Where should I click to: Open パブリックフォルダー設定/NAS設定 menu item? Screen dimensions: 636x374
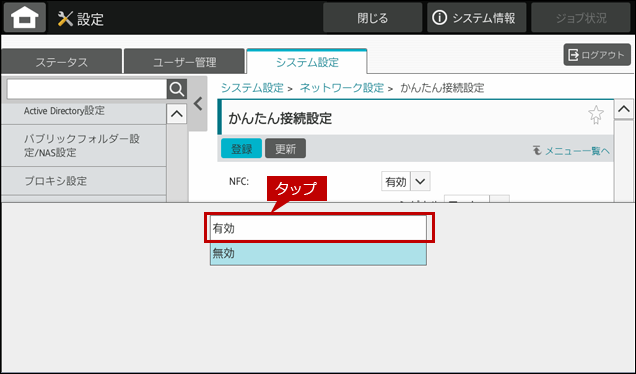[x=84, y=146]
